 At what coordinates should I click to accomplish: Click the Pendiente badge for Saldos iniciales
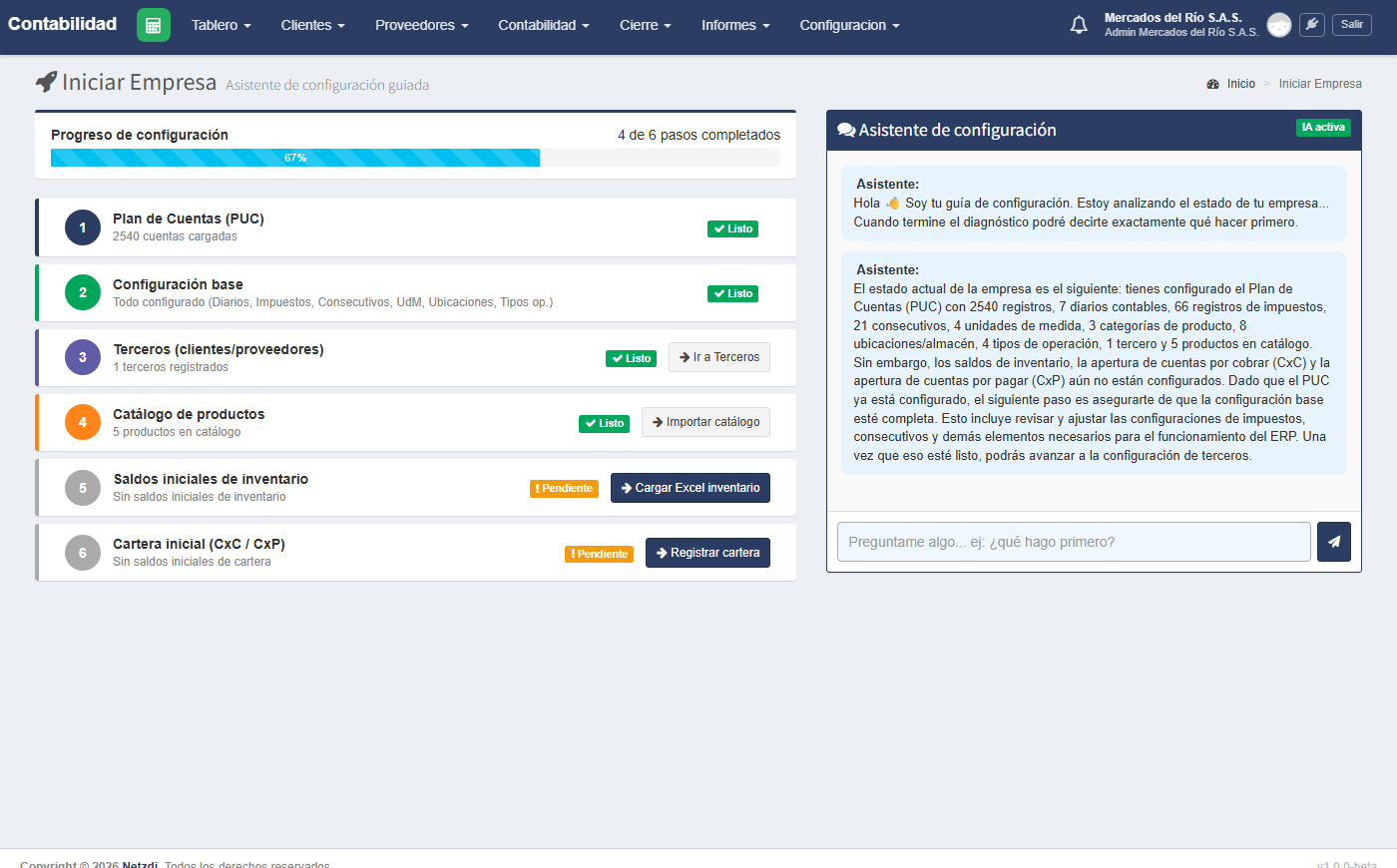(x=565, y=489)
